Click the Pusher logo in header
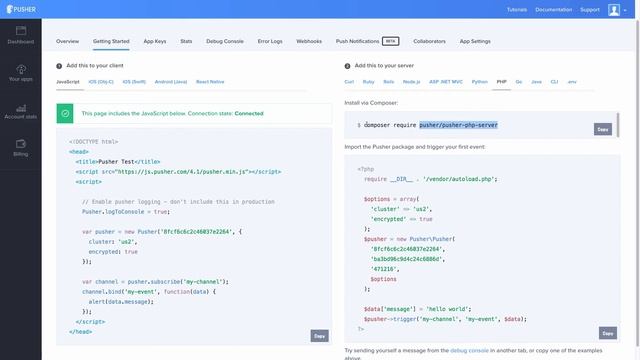The height and width of the screenshot is (360, 640). click(21, 9)
